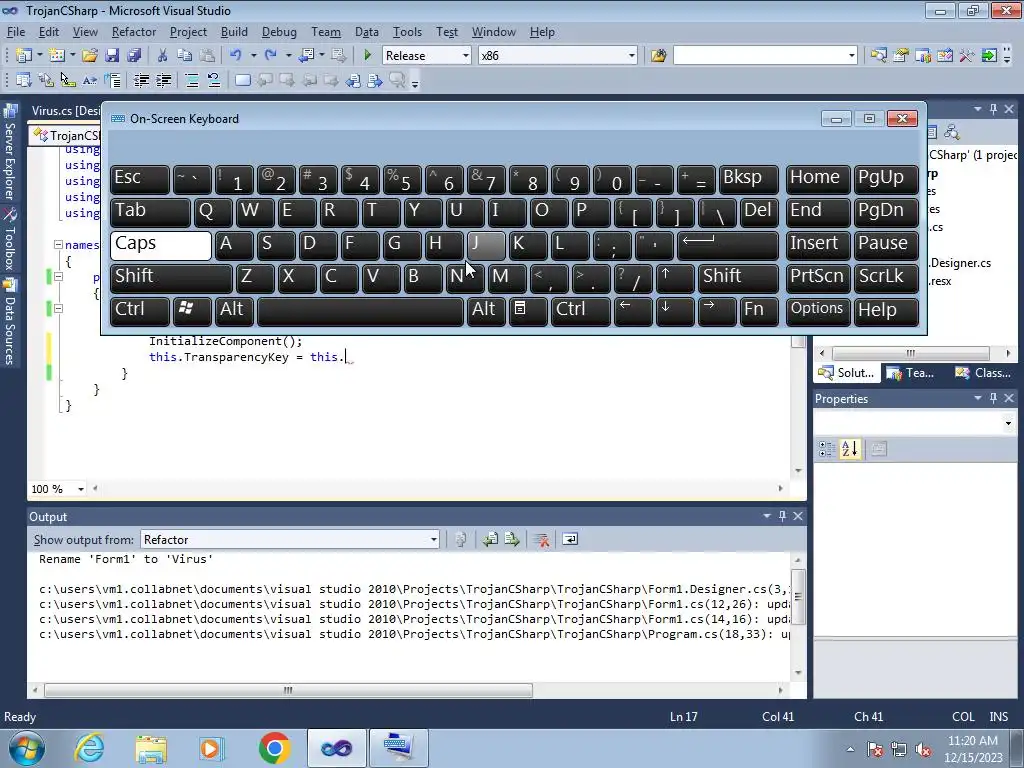Open the Toolbox via the crossed tools icon

pos(967,56)
